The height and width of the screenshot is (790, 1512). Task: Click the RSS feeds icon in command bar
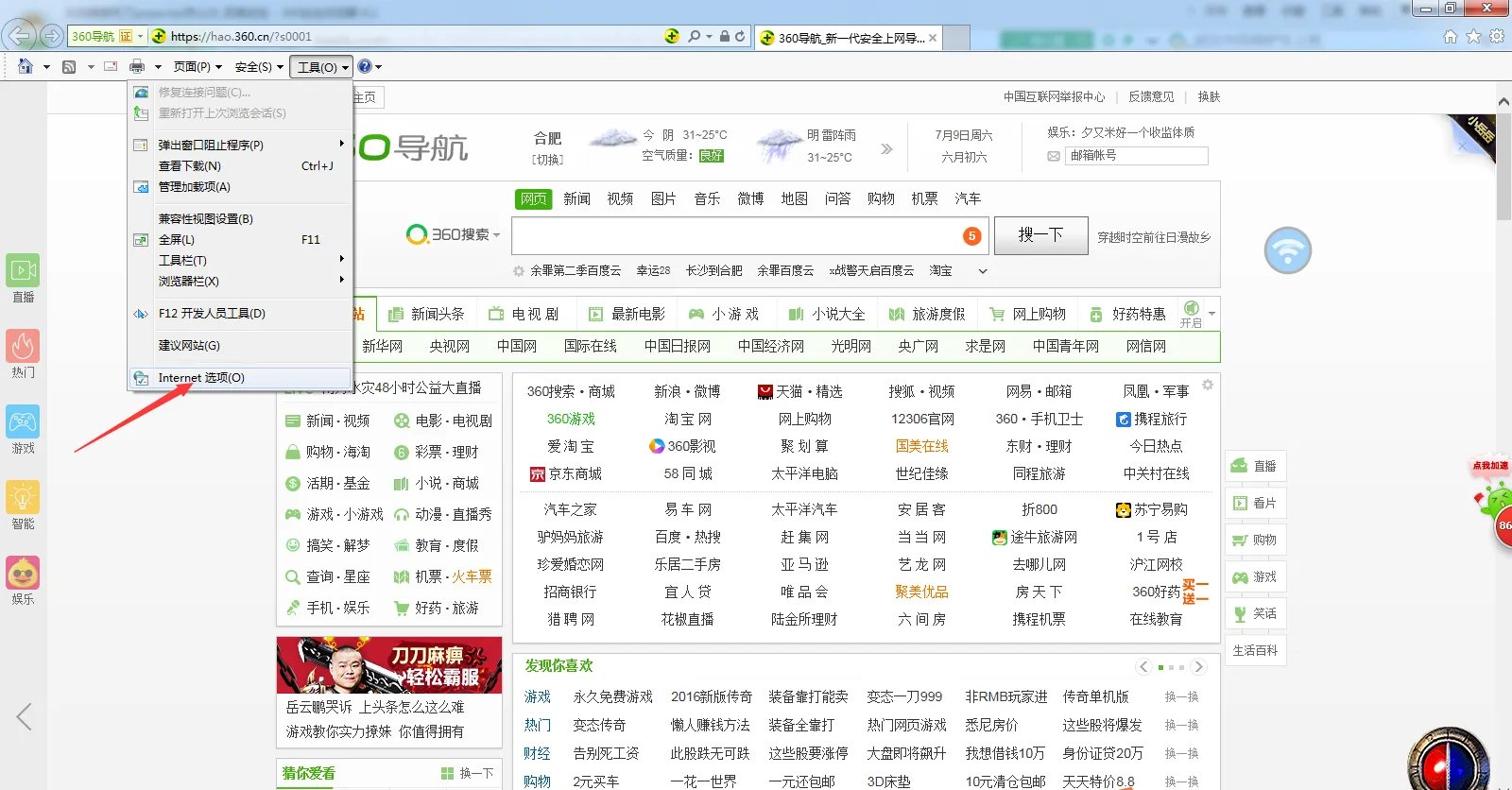click(69, 67)
